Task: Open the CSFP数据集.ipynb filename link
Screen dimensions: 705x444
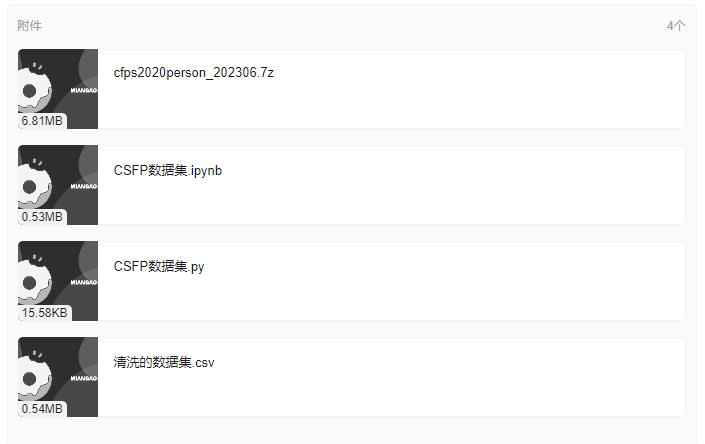Action: coord(168,171)
